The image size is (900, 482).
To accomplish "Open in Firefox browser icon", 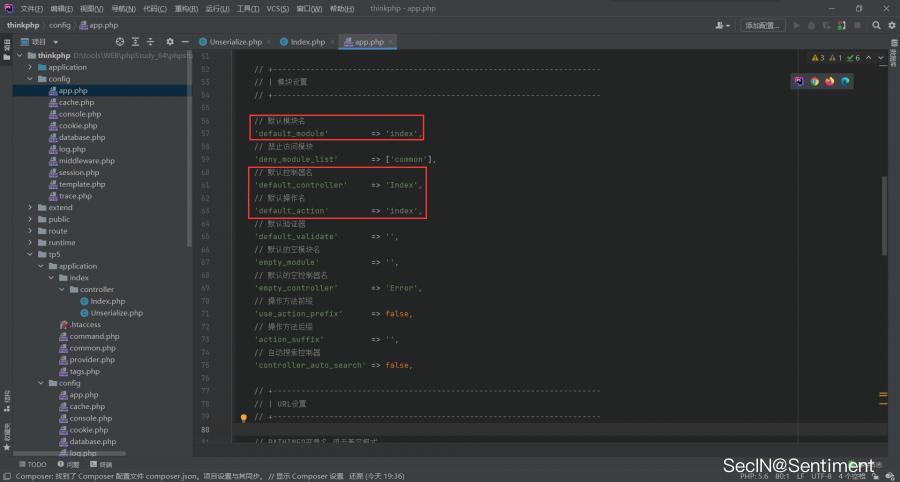I will click(x=829, y=81).
